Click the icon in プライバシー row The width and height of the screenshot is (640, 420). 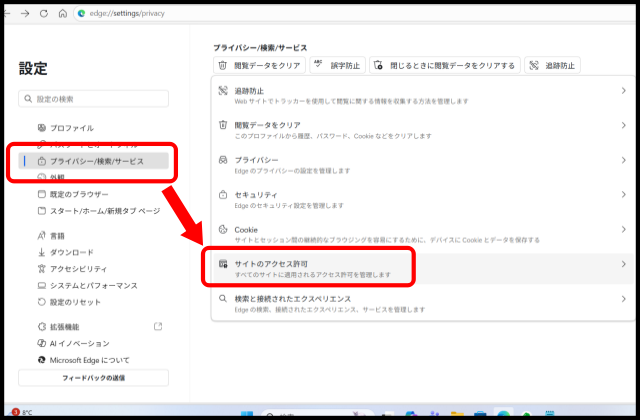[223, 160]
